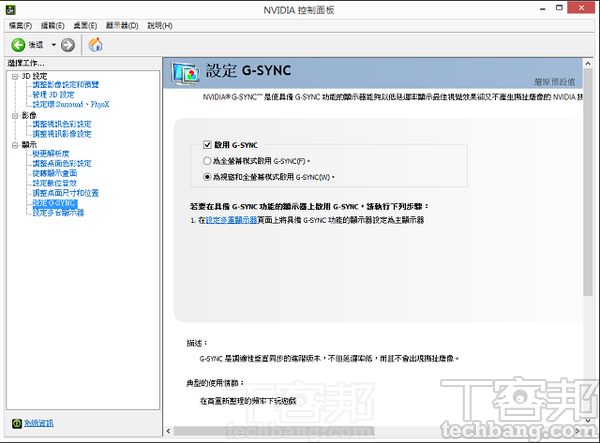Open 調整視訊影像設定 in the tree
600x443 pixels.
tap(62, 134)
